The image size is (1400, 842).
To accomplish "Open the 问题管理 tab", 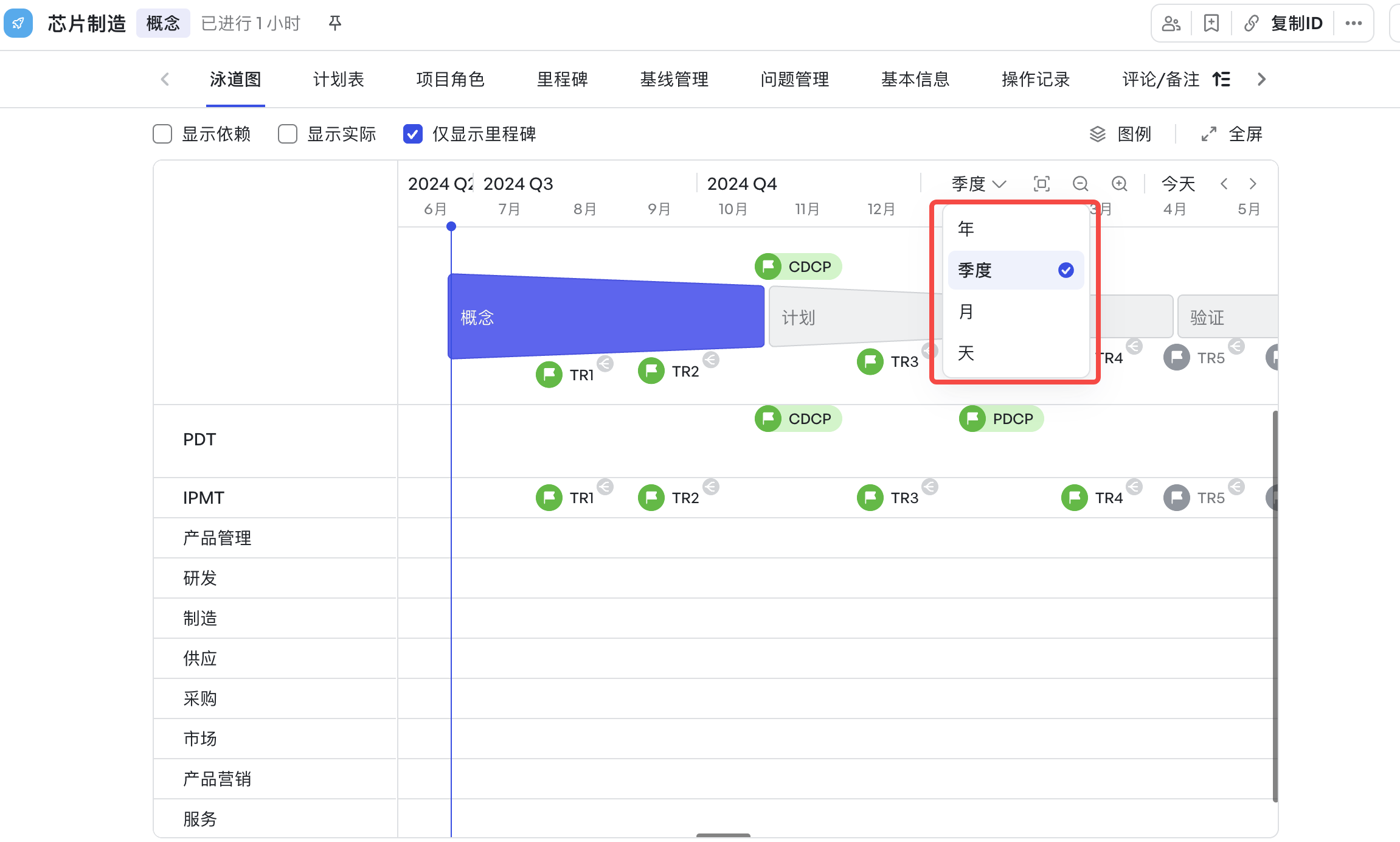I will (x=795, y=79).
